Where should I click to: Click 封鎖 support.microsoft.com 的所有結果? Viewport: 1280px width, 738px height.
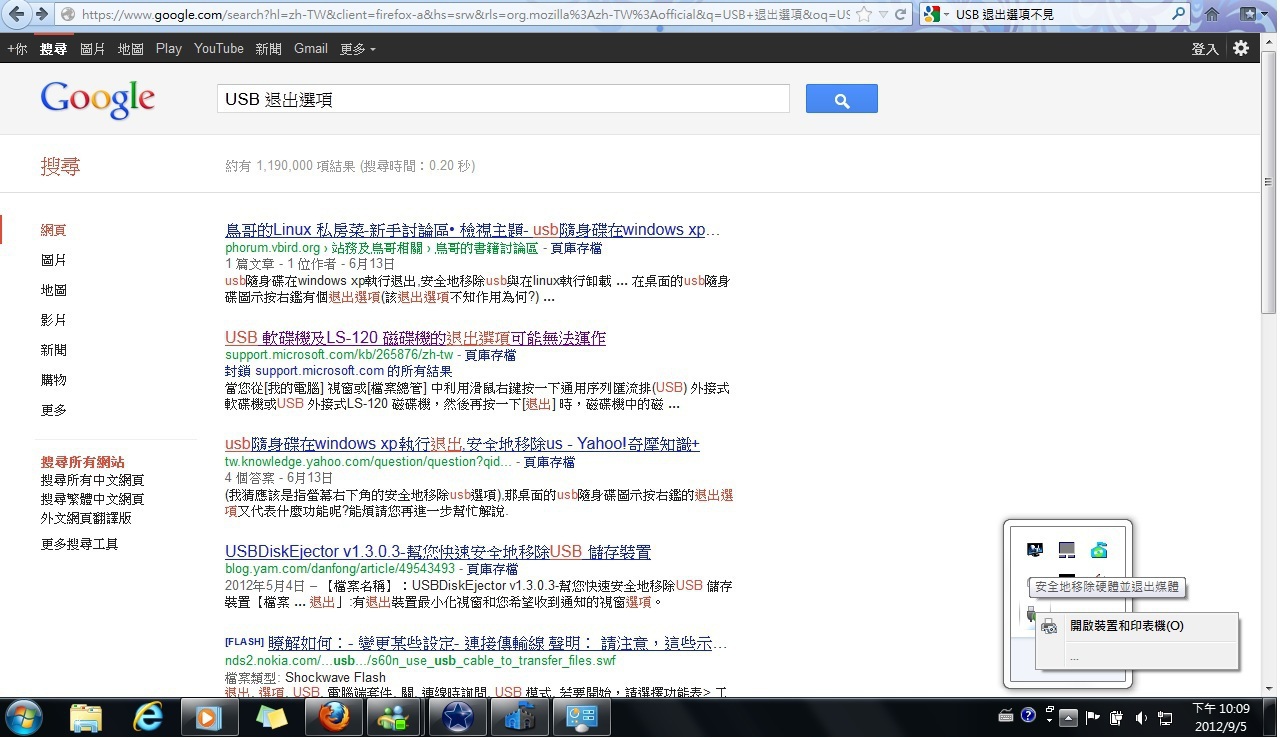click(338, 371)
